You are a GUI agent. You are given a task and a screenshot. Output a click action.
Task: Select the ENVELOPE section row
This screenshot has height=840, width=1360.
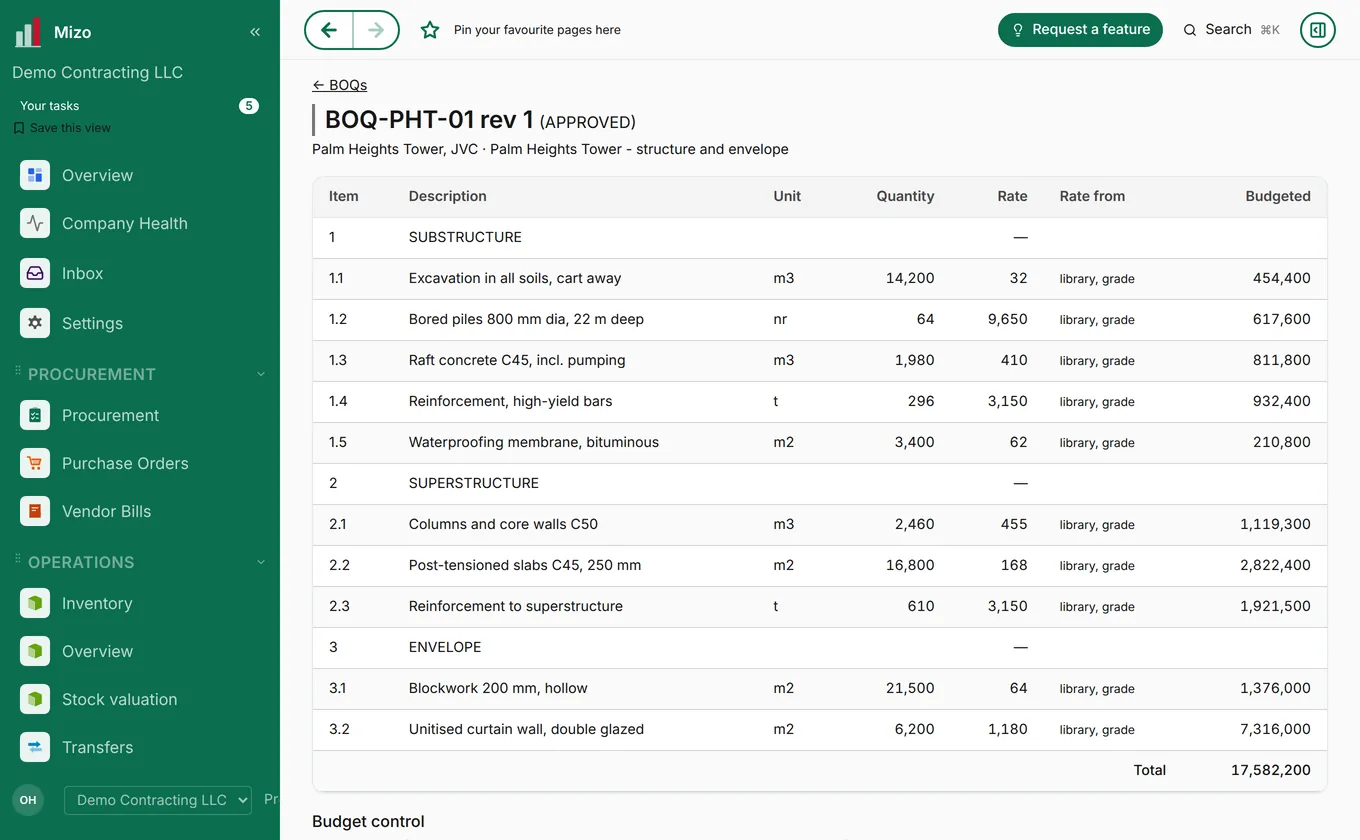click(x=820, y=648)
